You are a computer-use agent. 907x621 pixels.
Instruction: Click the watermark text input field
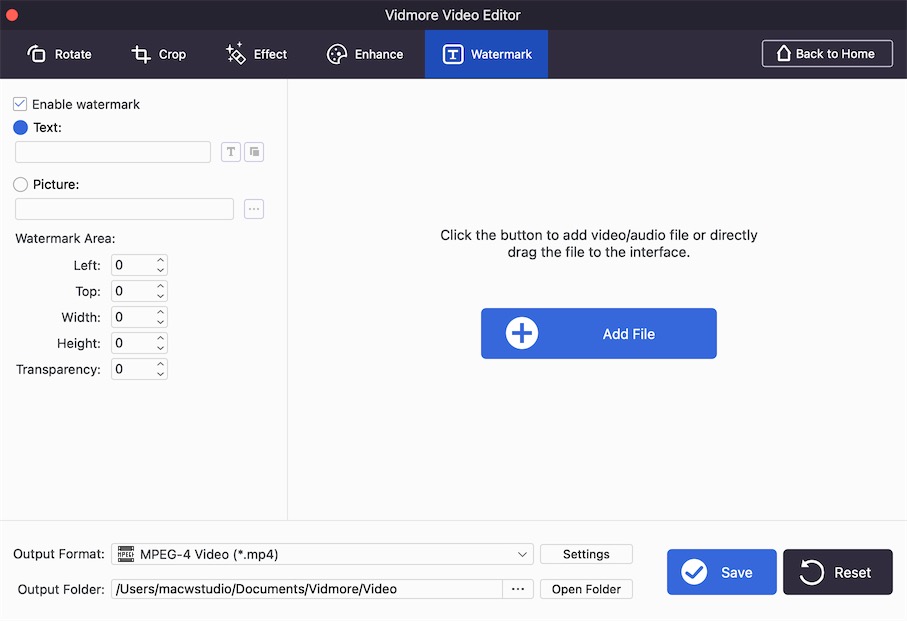point(113,152)
